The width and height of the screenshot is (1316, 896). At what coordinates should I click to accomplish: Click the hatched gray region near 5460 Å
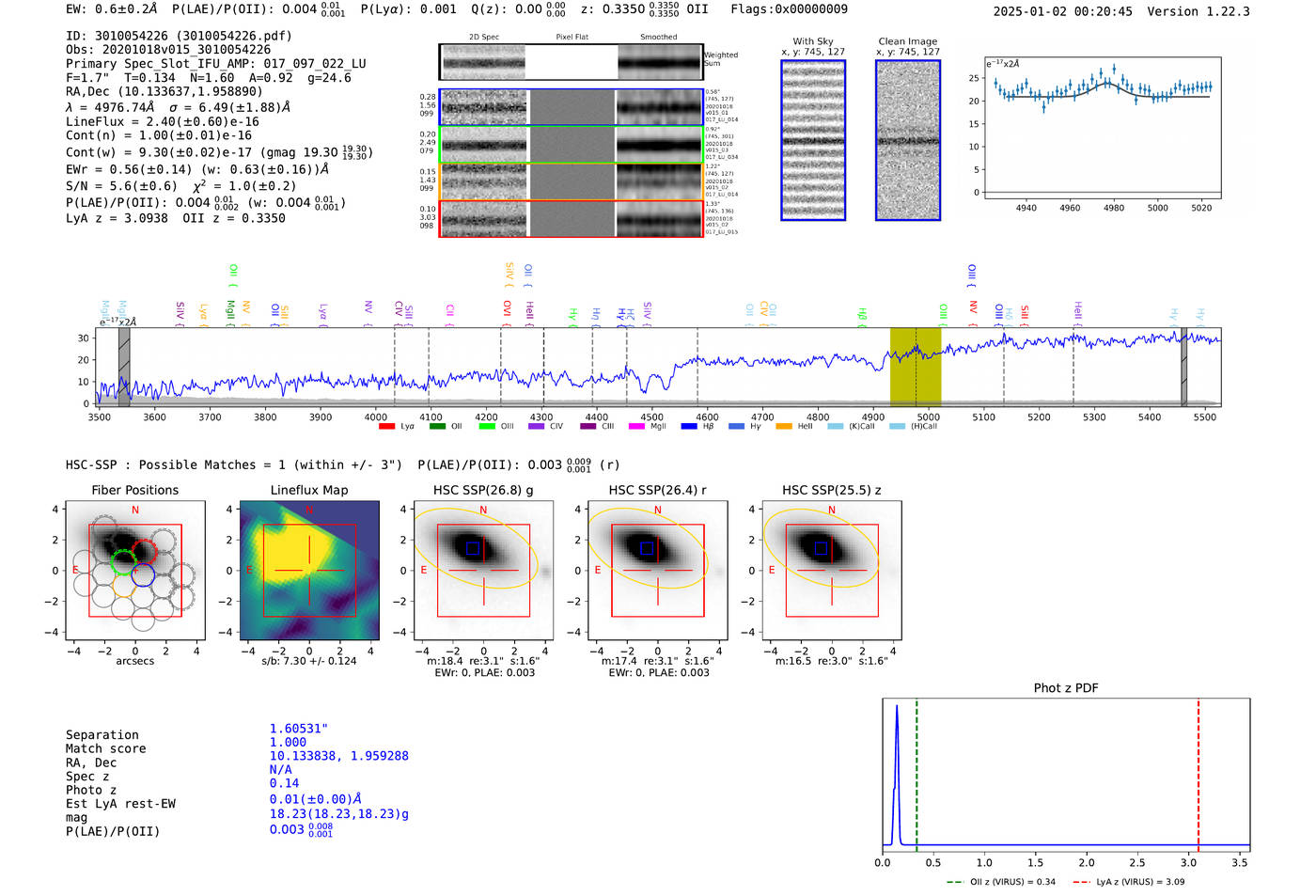coord(1184,367)
